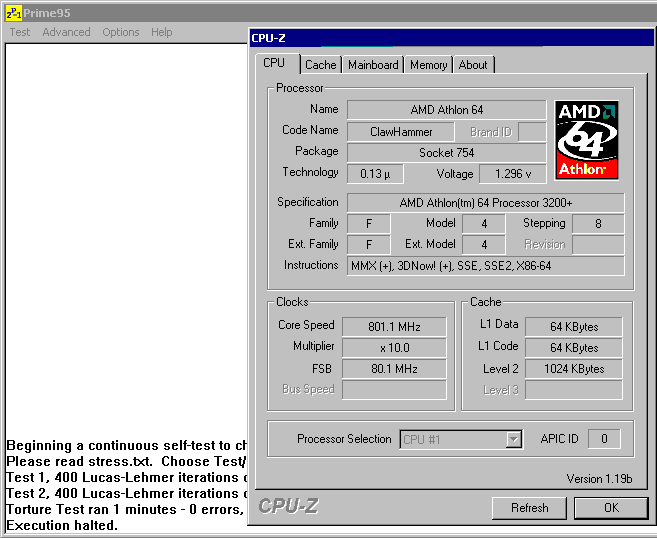Click the Prime95 title bar icon

[x=14, y=13]
